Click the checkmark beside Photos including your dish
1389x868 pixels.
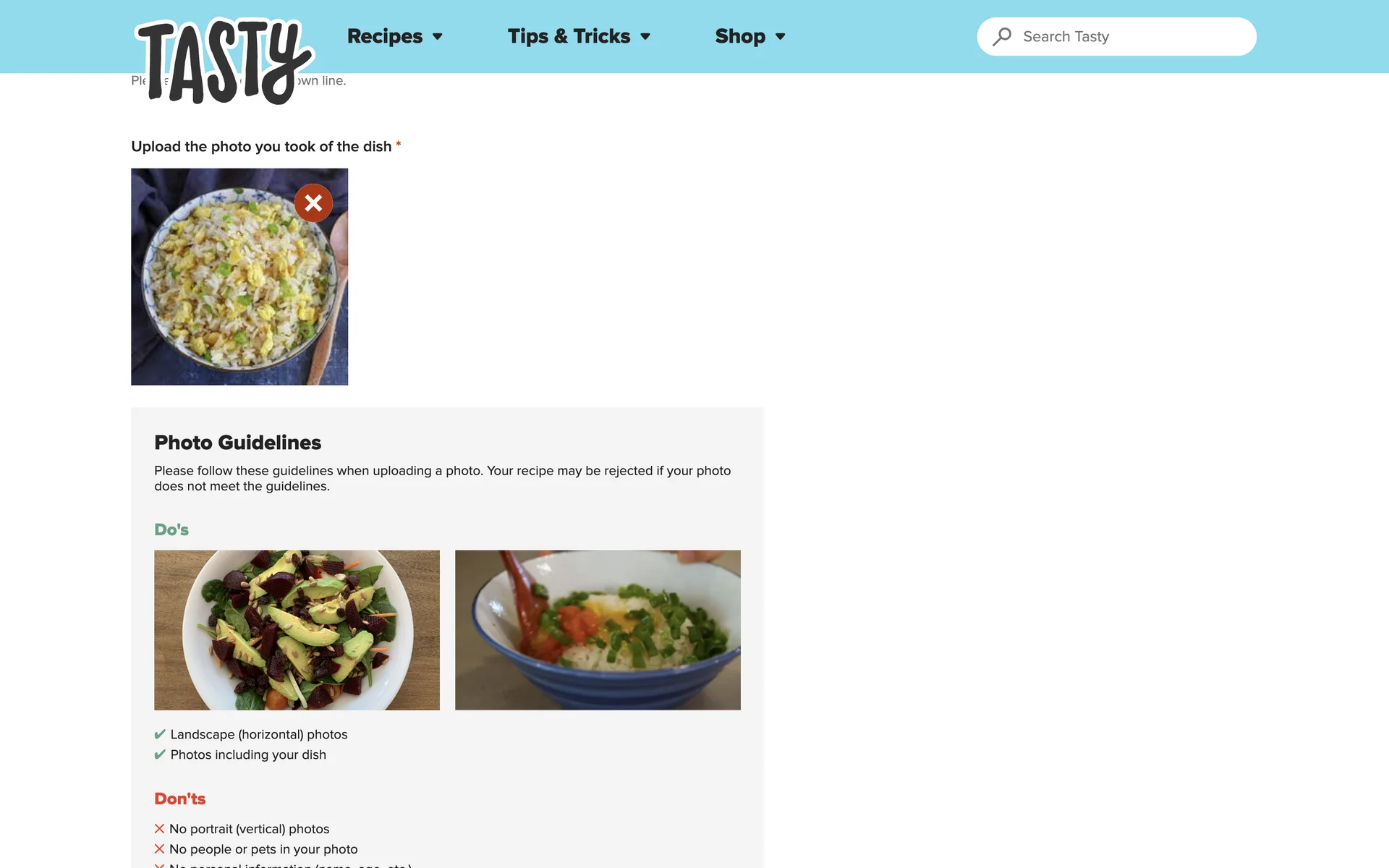point(160,754)
